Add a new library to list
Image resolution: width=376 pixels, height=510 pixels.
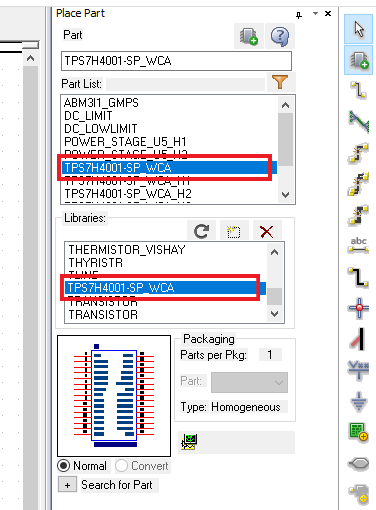click(234, 231)
